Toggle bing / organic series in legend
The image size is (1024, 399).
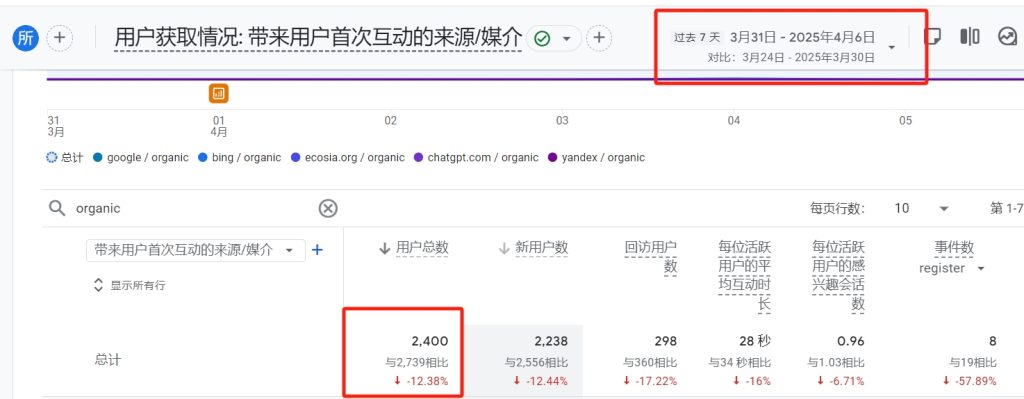(x=239, y=157)
